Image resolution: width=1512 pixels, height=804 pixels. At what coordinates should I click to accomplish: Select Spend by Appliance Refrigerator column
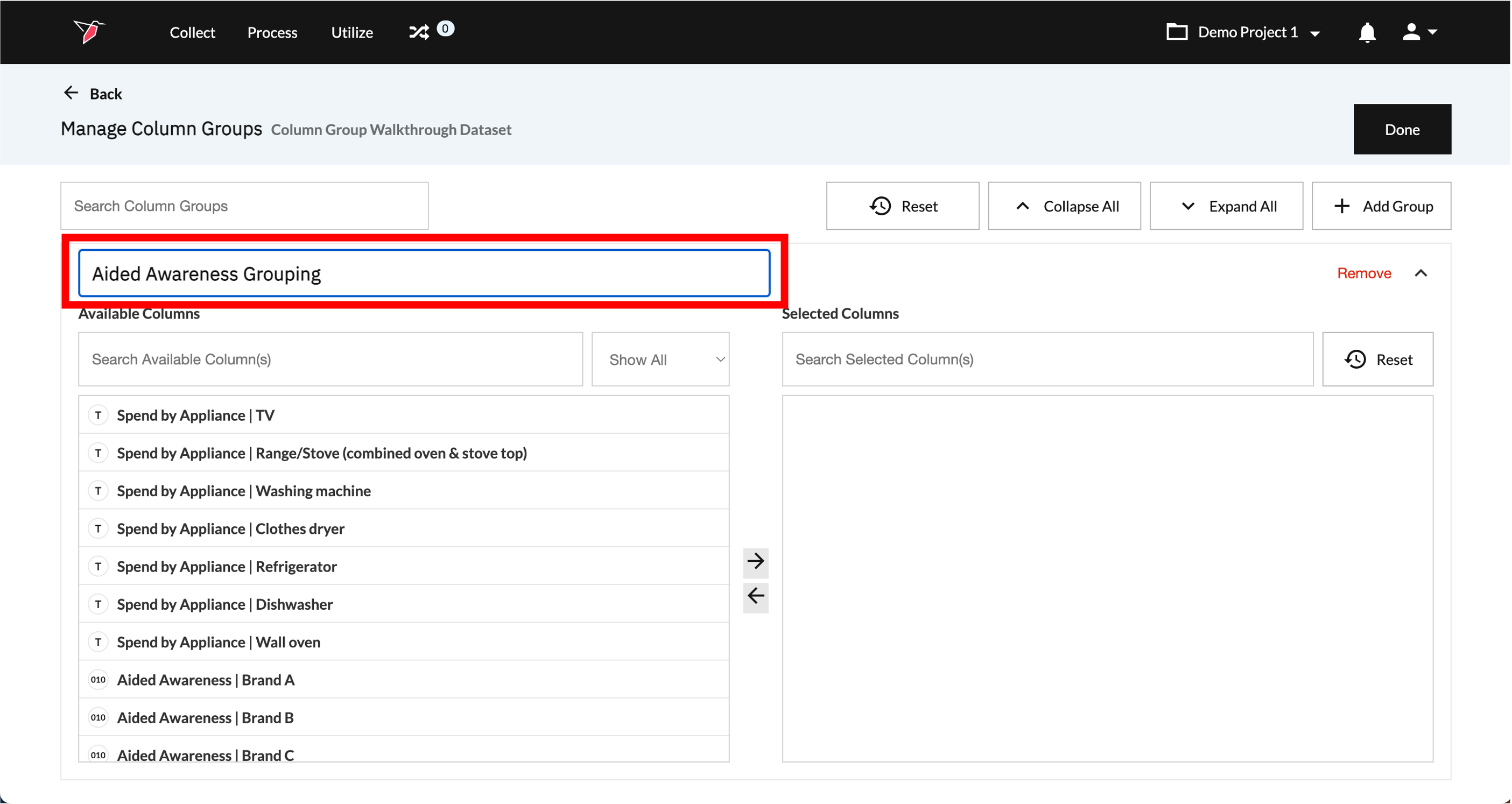click(x=227, y=566)
